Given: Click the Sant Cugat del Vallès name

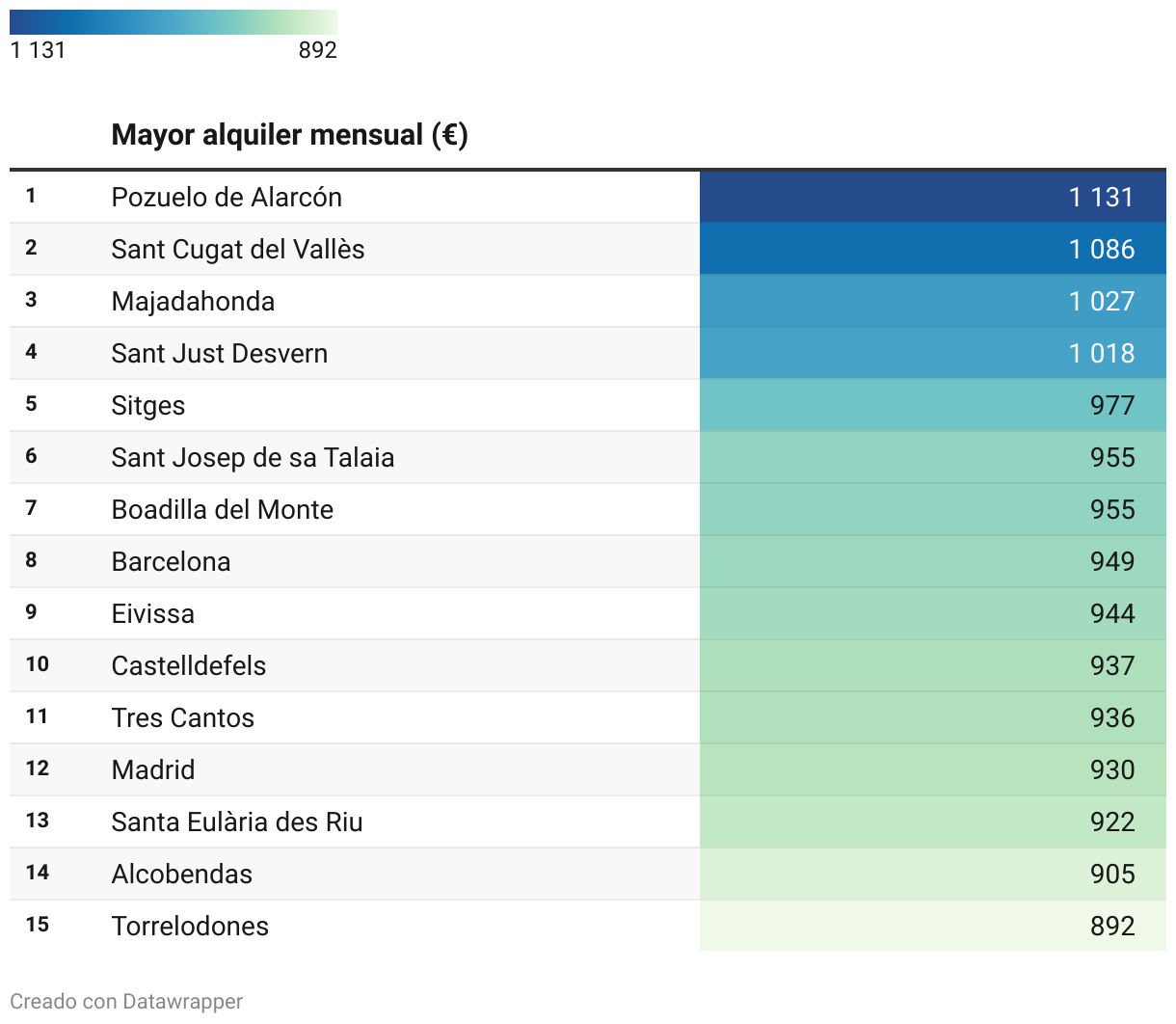Looking at the screenshot, I should click(x=238, y=249).
